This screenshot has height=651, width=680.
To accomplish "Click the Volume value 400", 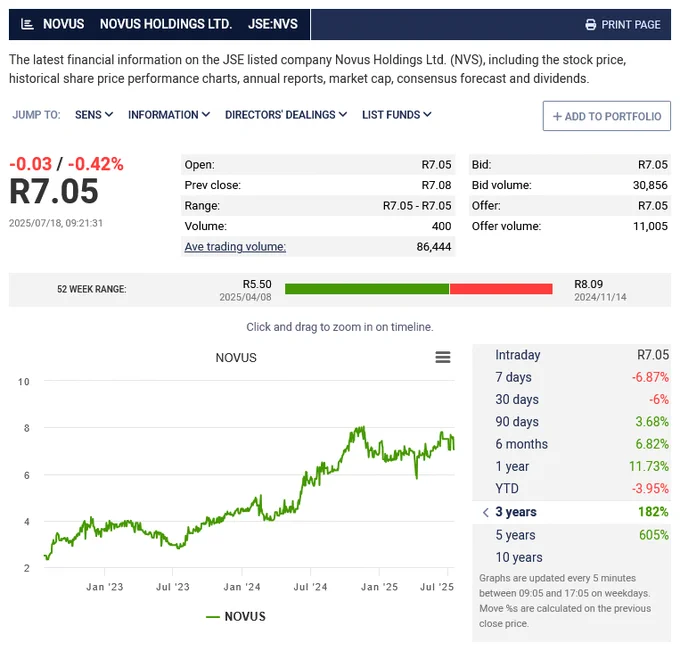I will pyautogui.click(x=441, y=226).
